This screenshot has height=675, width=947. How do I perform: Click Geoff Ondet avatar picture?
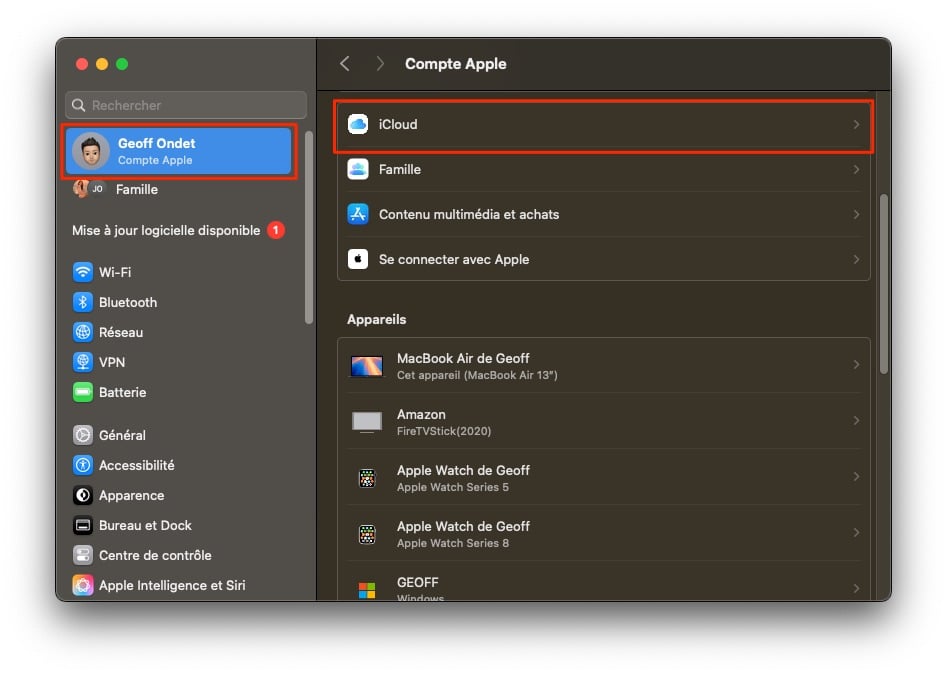coord(91,151)
